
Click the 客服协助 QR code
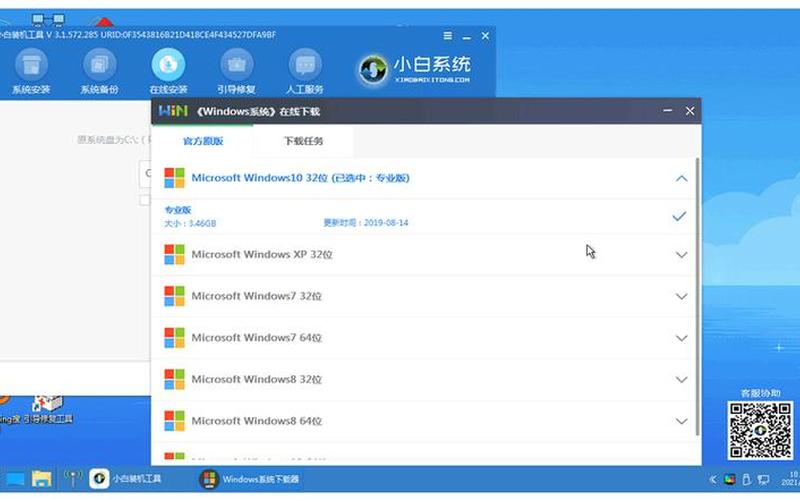760,430
